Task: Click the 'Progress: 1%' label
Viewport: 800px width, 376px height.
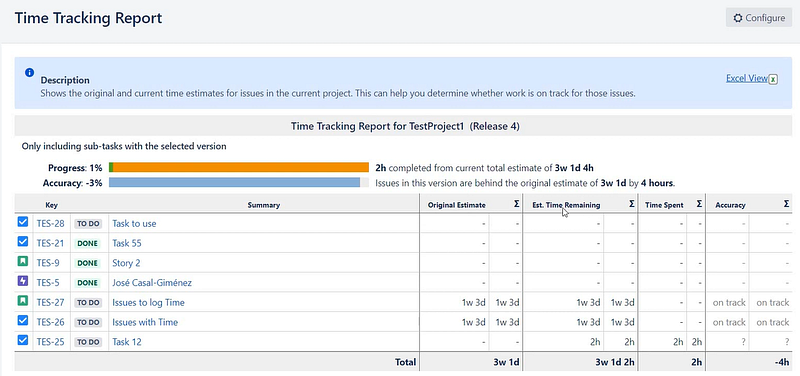Action: pos(75,168)
